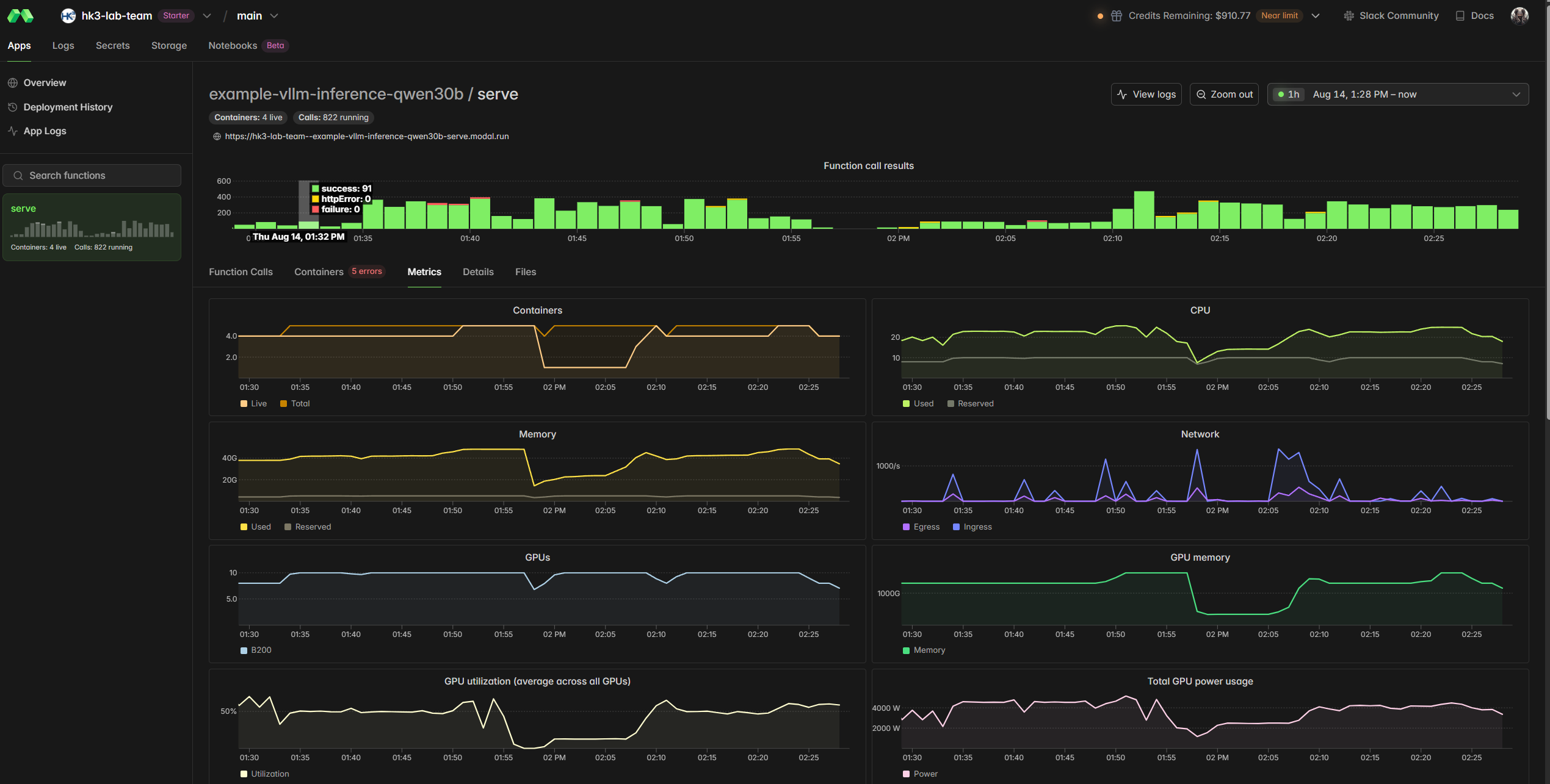Click the B200 legend color swatch
This screenshot has width=1550, height=784.
[x=244, y=650]
